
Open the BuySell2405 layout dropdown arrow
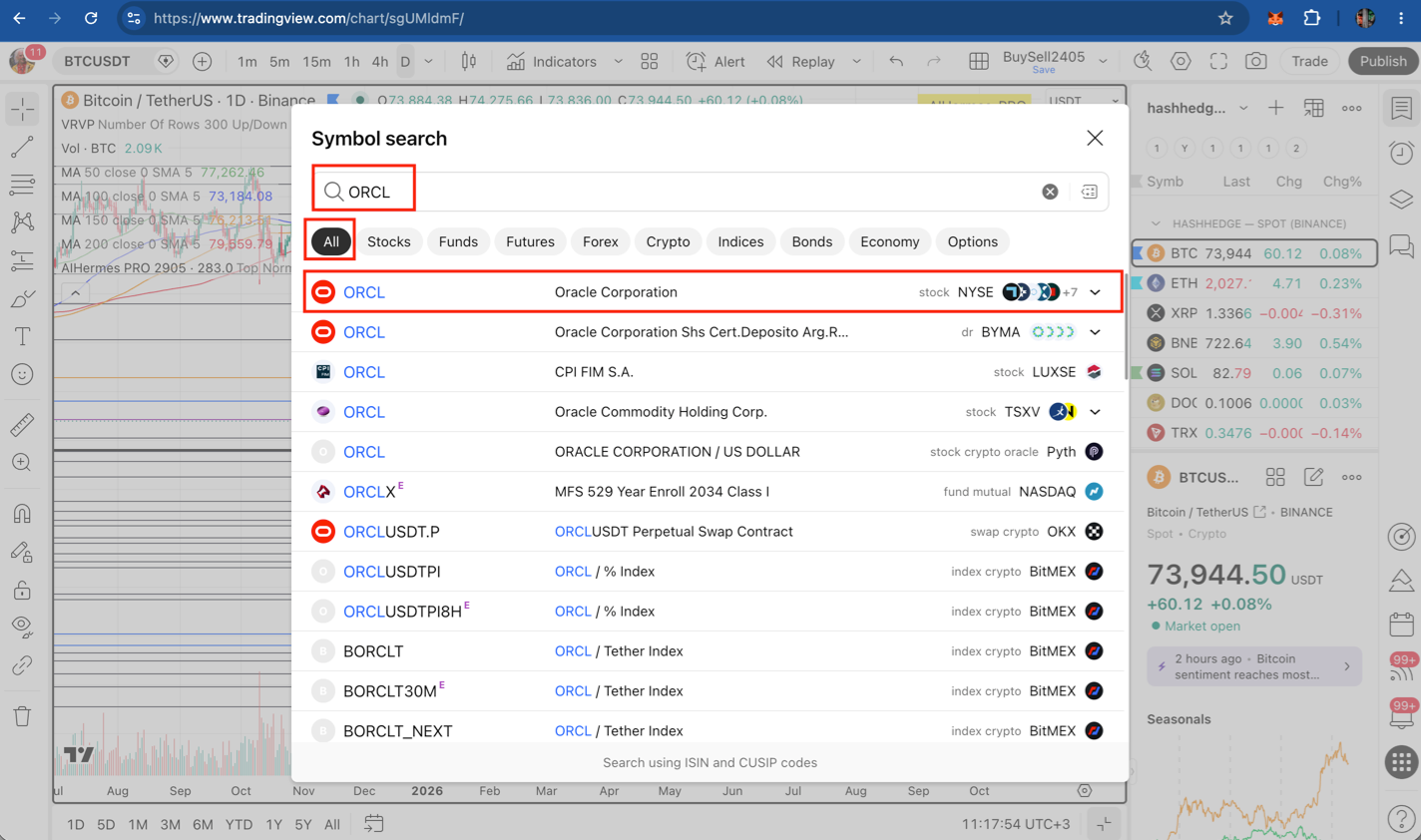tap(1103, 62)
